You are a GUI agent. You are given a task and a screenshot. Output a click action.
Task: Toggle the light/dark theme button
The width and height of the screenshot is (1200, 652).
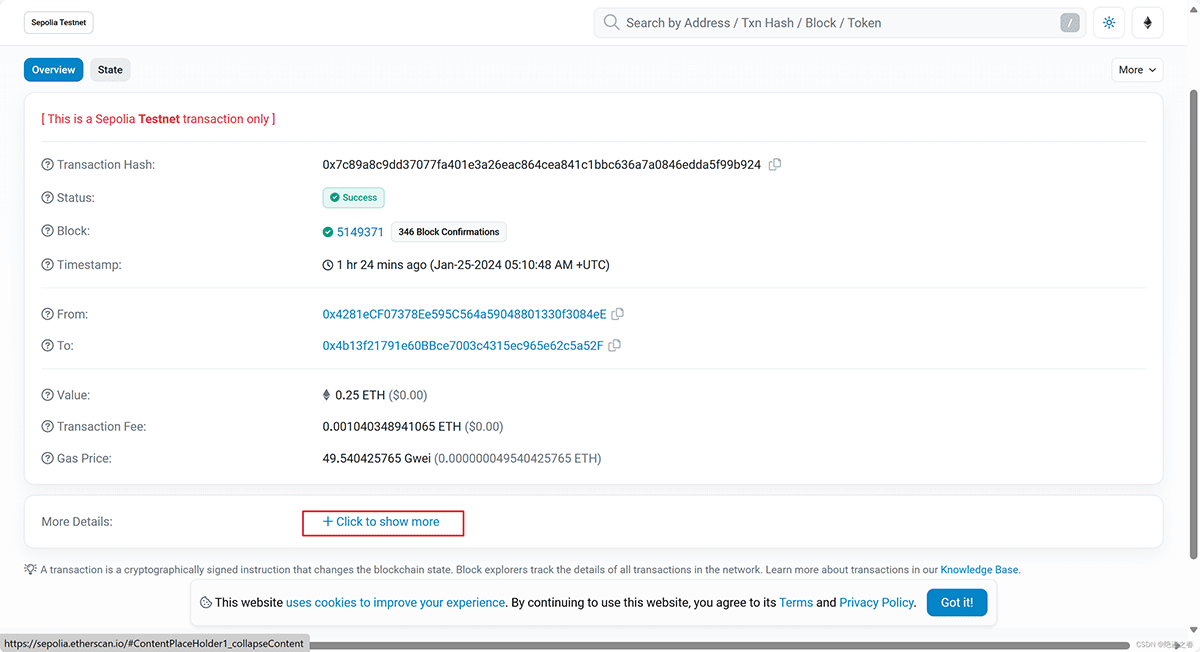(x=1108, y=23)
